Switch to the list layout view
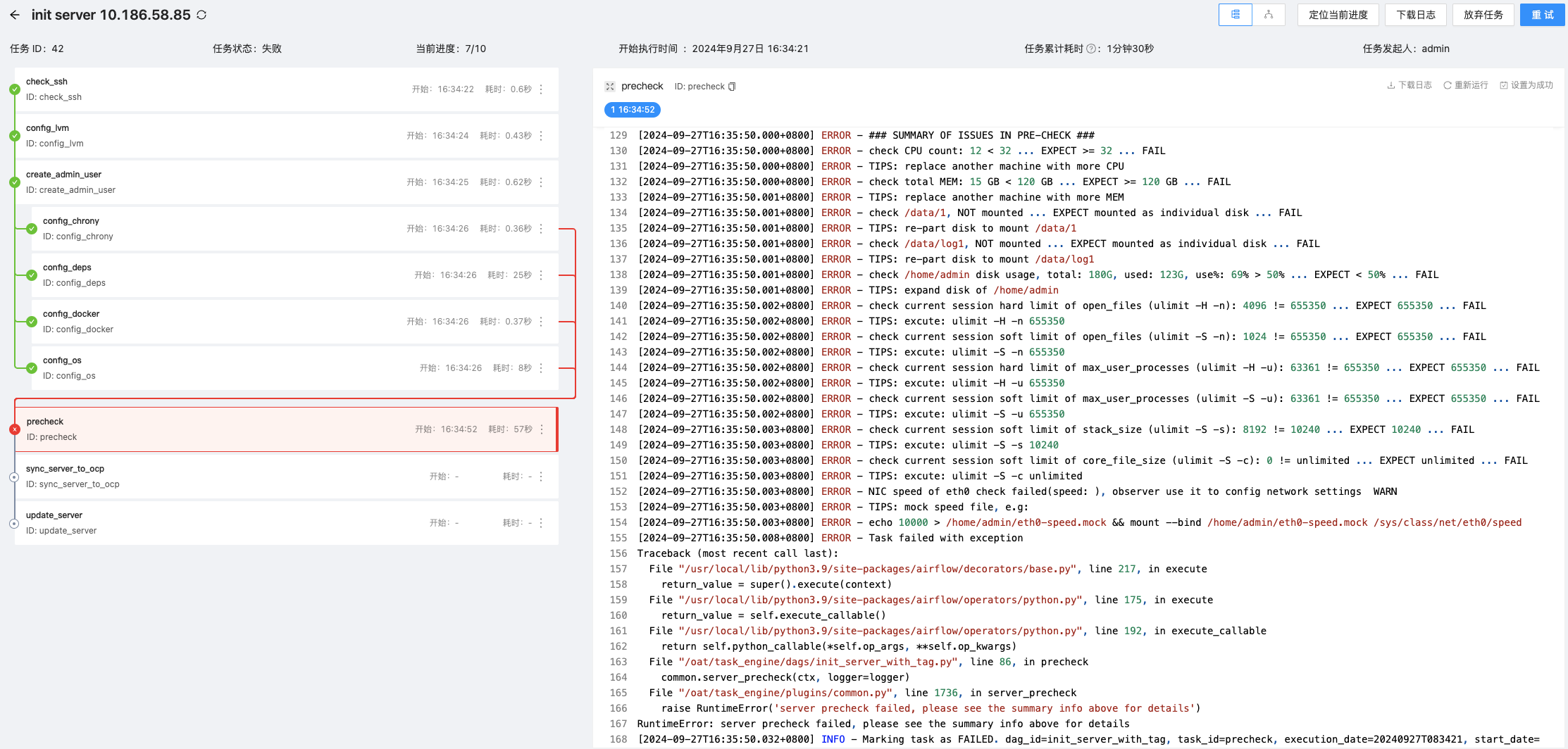 (1235, 15)
